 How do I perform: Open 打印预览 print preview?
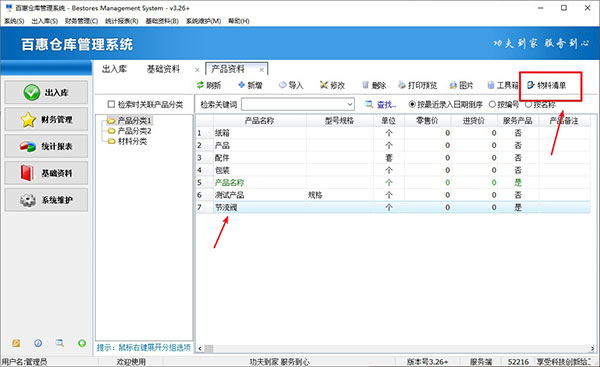(x=417, y=85)
